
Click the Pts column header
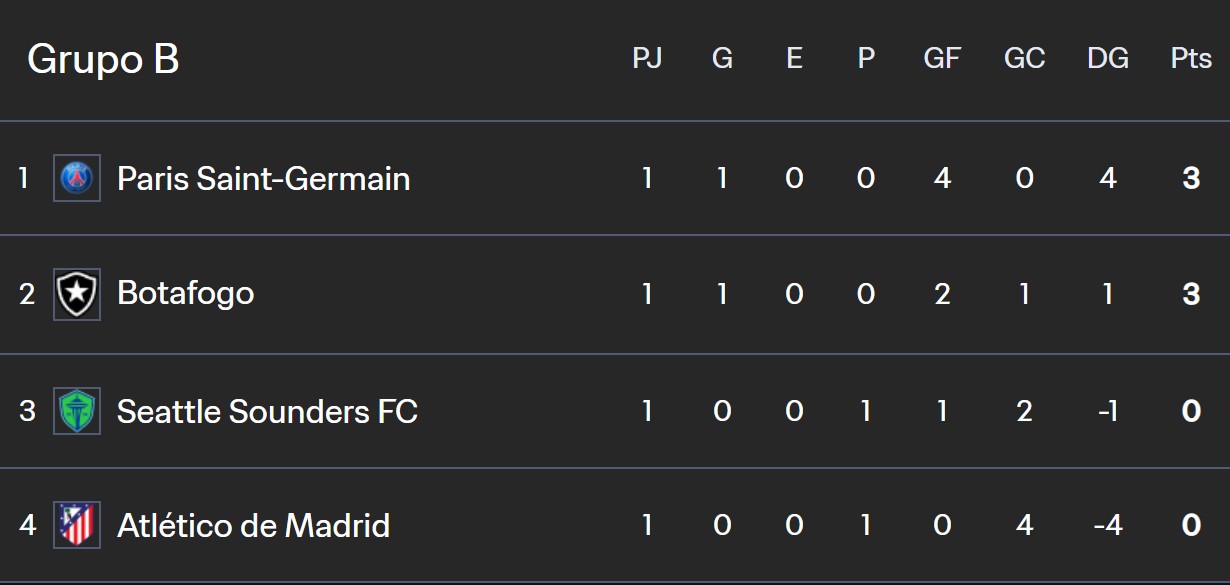tap(1191, 59)
